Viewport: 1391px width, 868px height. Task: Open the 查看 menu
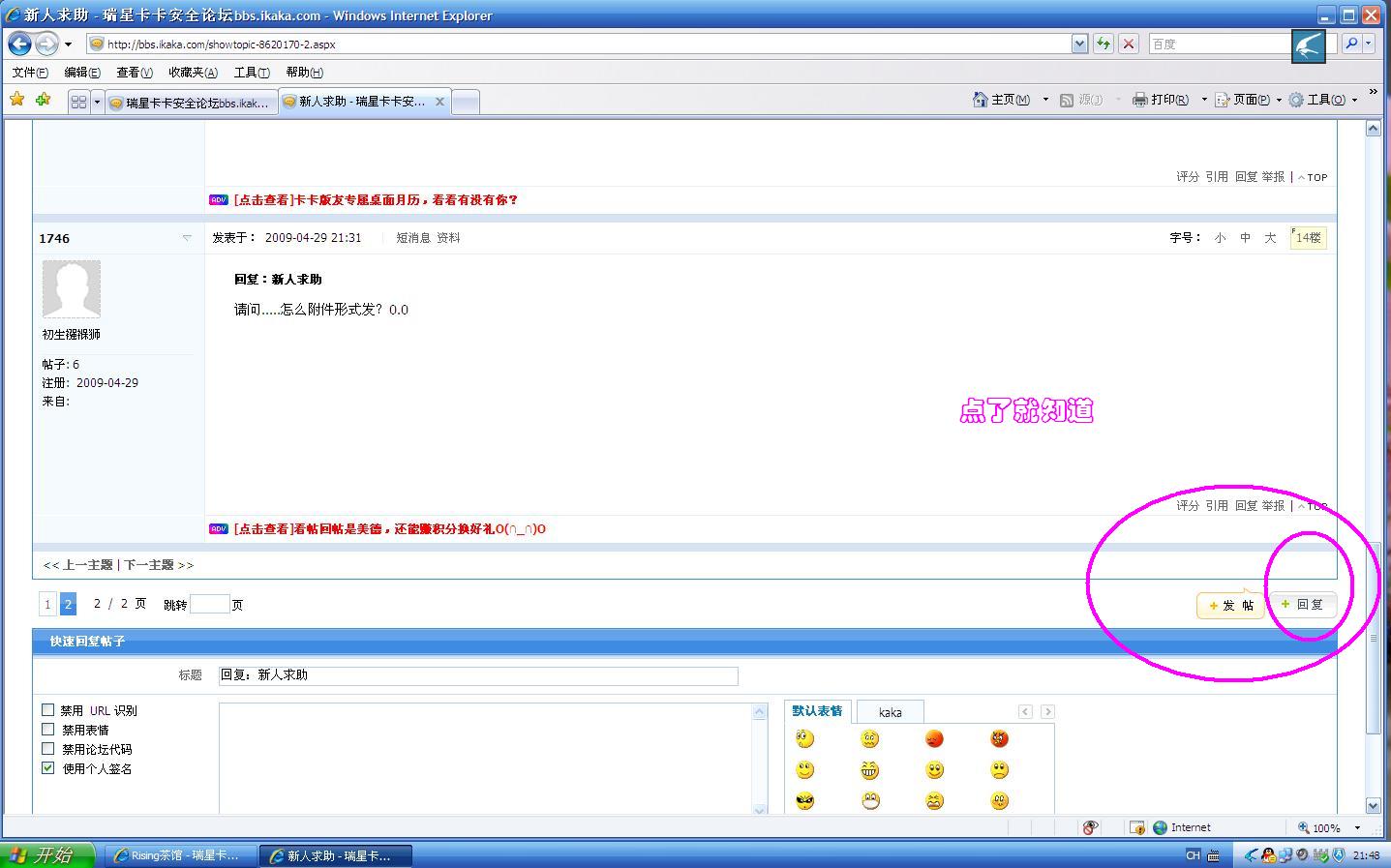tap(135, 73)
